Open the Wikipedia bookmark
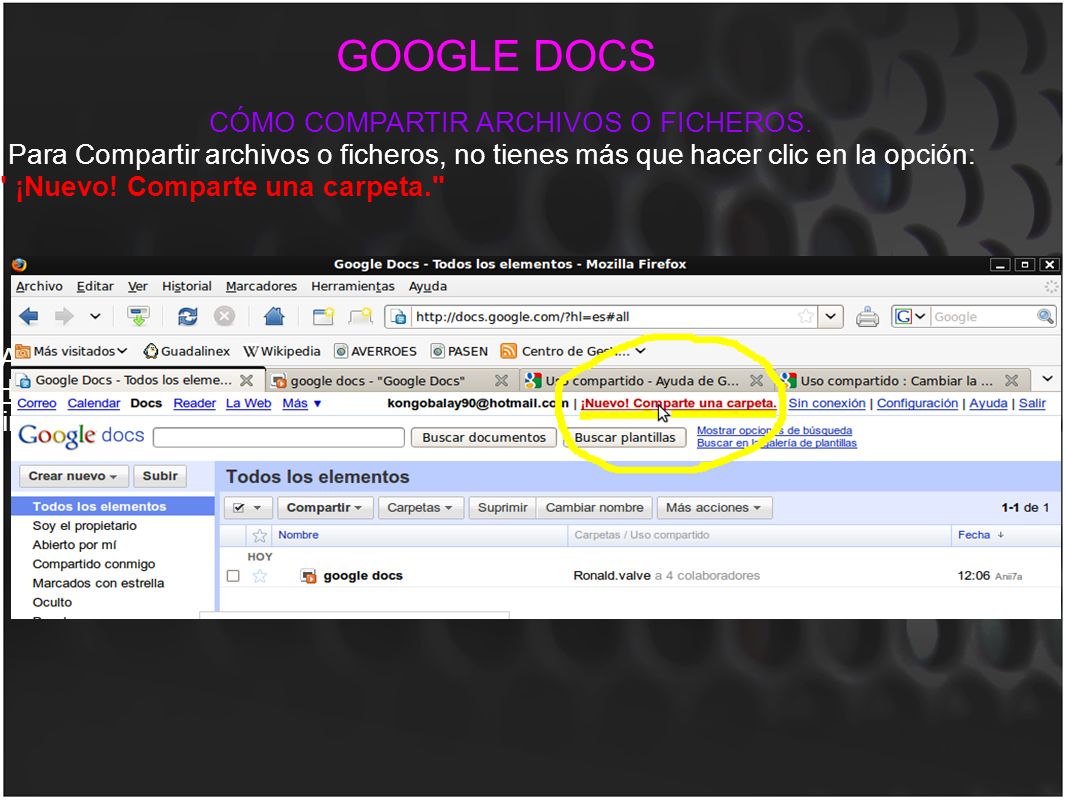 click(x=282, y=351)
